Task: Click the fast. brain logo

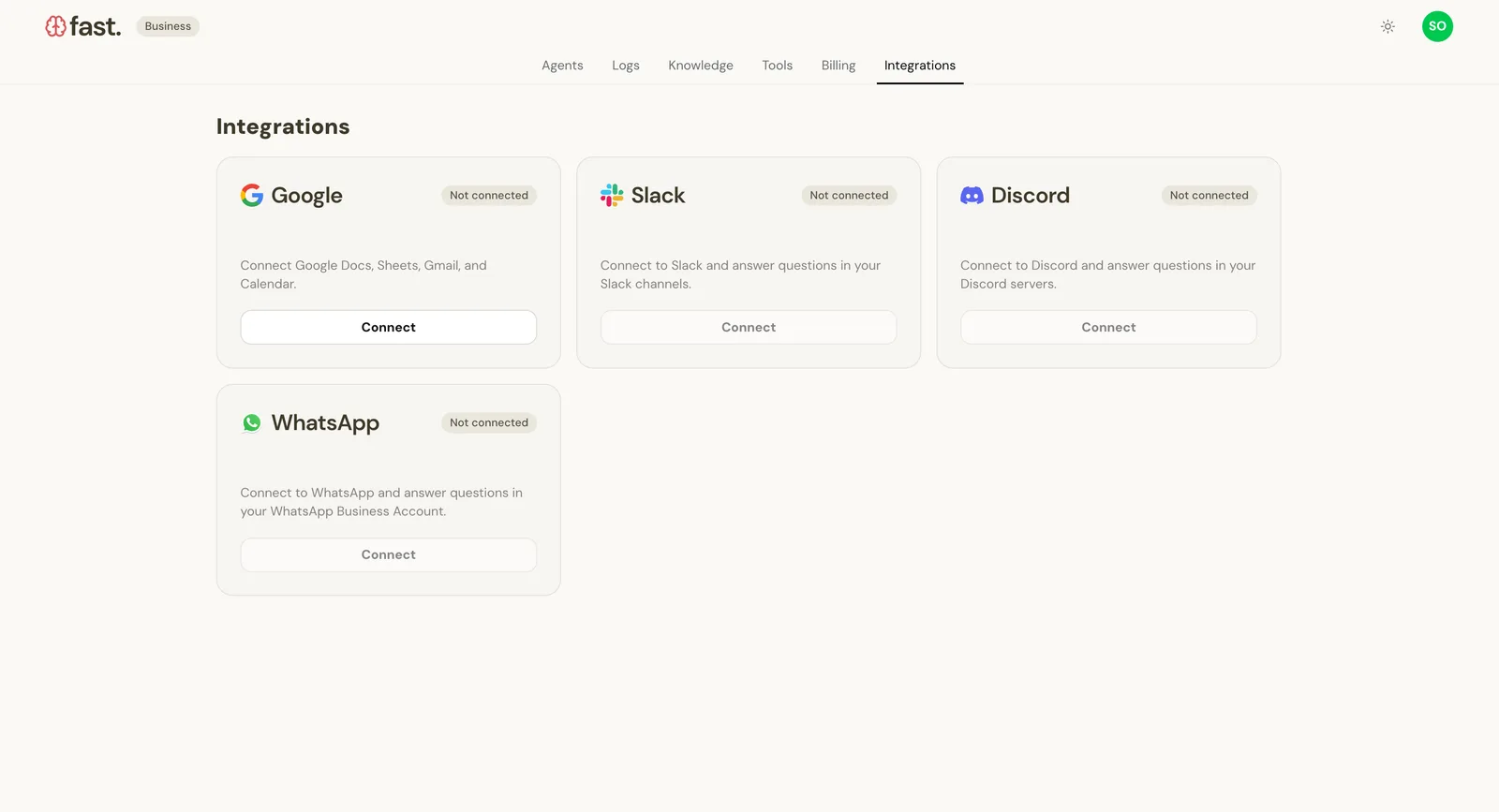Action: pyautogui.click(x=82, y=26)
